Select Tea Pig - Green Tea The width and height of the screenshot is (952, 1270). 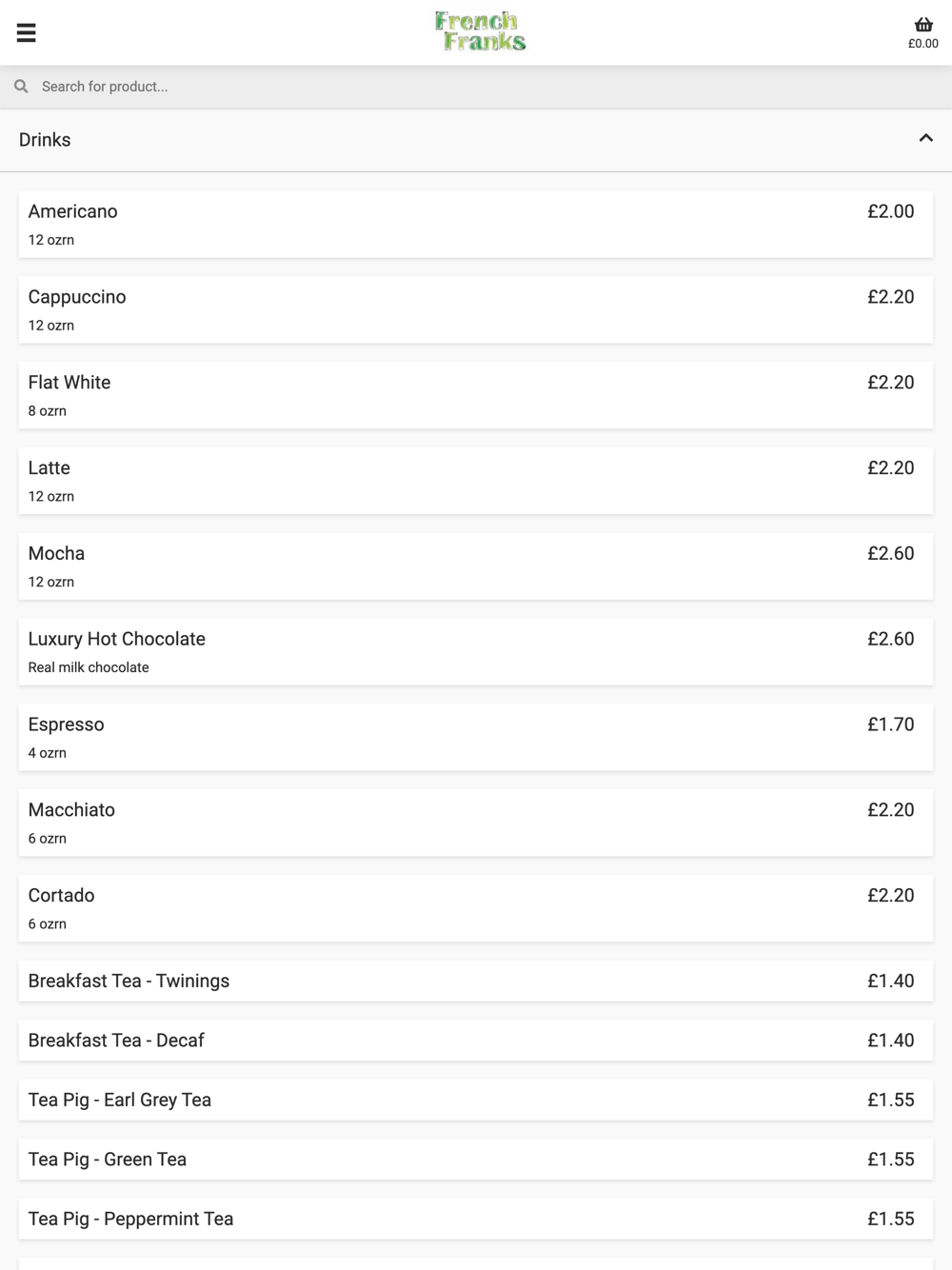click(x=476, y=1161)
